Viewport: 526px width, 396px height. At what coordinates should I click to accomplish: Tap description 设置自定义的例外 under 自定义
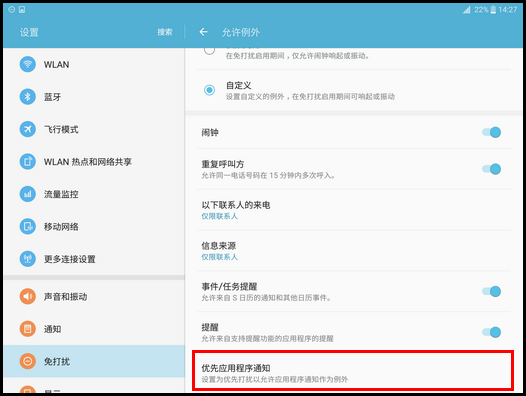click(x=310, y=97)
